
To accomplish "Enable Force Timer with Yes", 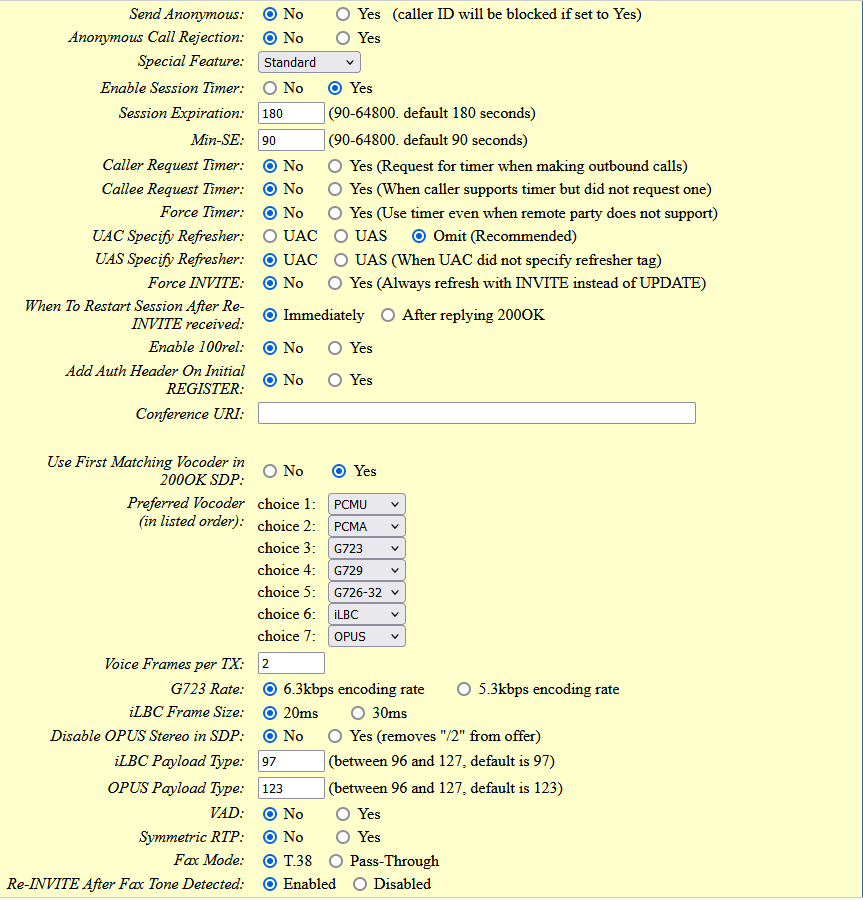I will coord(335,213).
